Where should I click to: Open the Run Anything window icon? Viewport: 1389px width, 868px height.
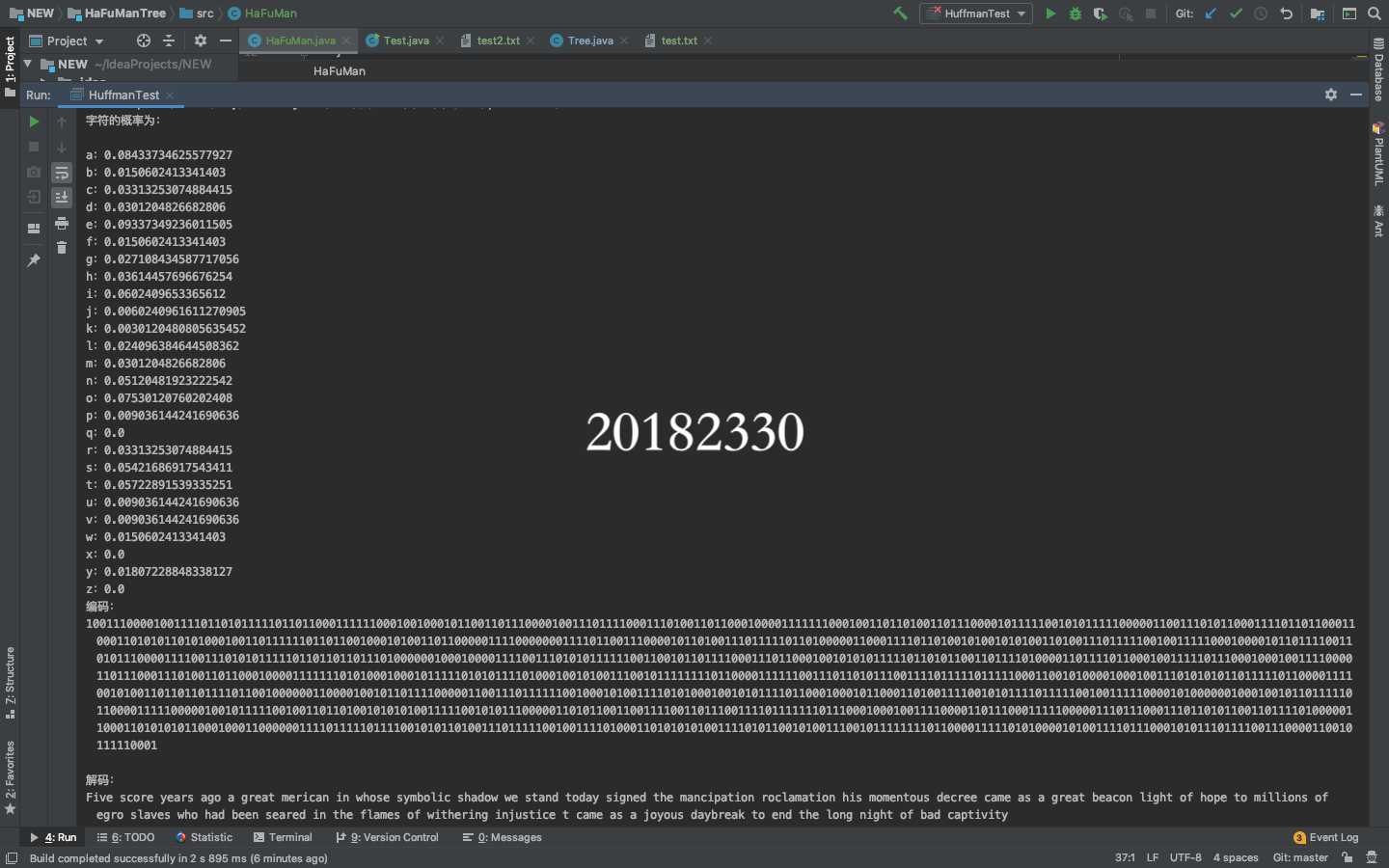click(x=1349, y=14)
